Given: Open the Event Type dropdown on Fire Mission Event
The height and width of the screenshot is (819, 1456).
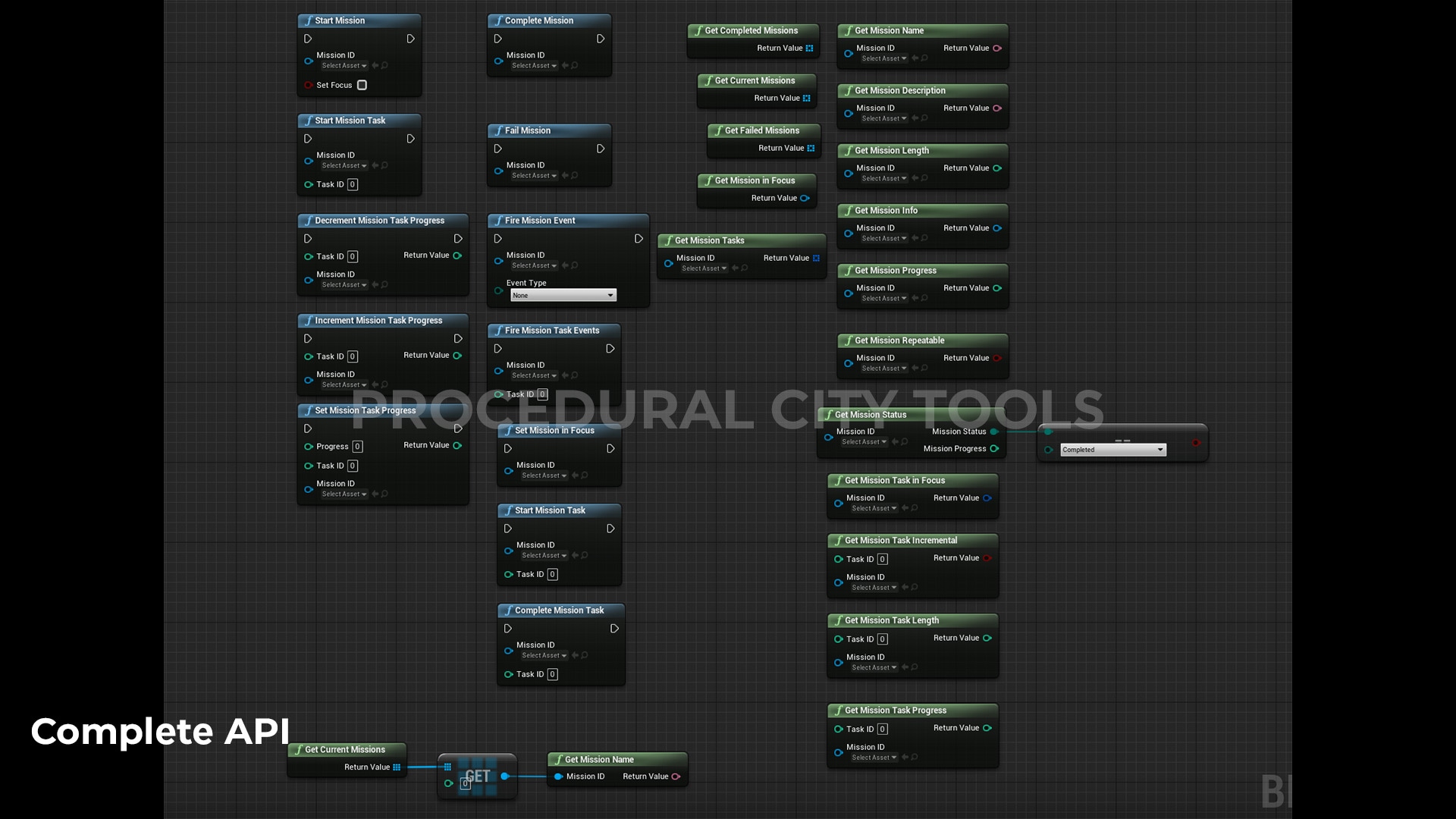Looking at the screenshot, I should 563,295.
